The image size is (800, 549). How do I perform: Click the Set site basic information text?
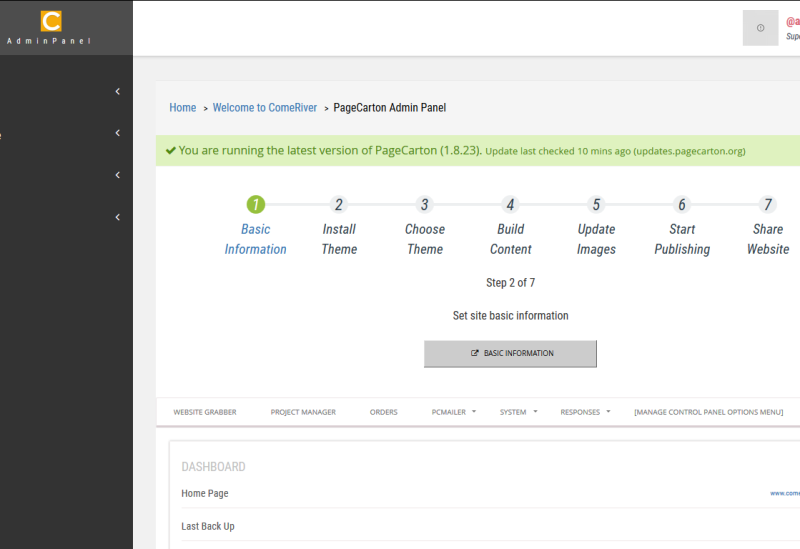(x=510, y=316)
